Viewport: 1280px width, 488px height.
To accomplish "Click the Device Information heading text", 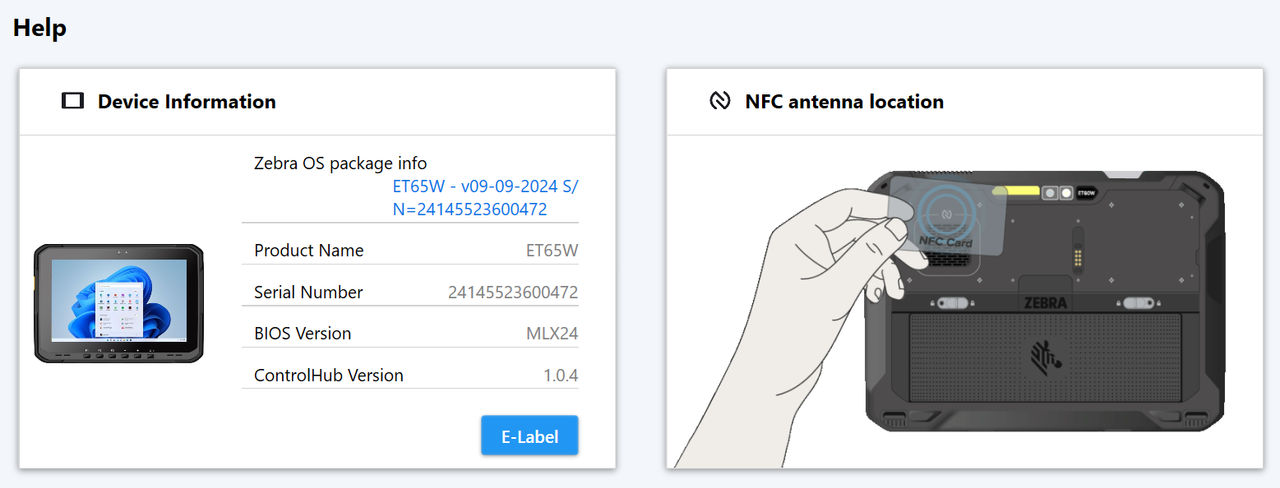I will [x=187, y=101].
